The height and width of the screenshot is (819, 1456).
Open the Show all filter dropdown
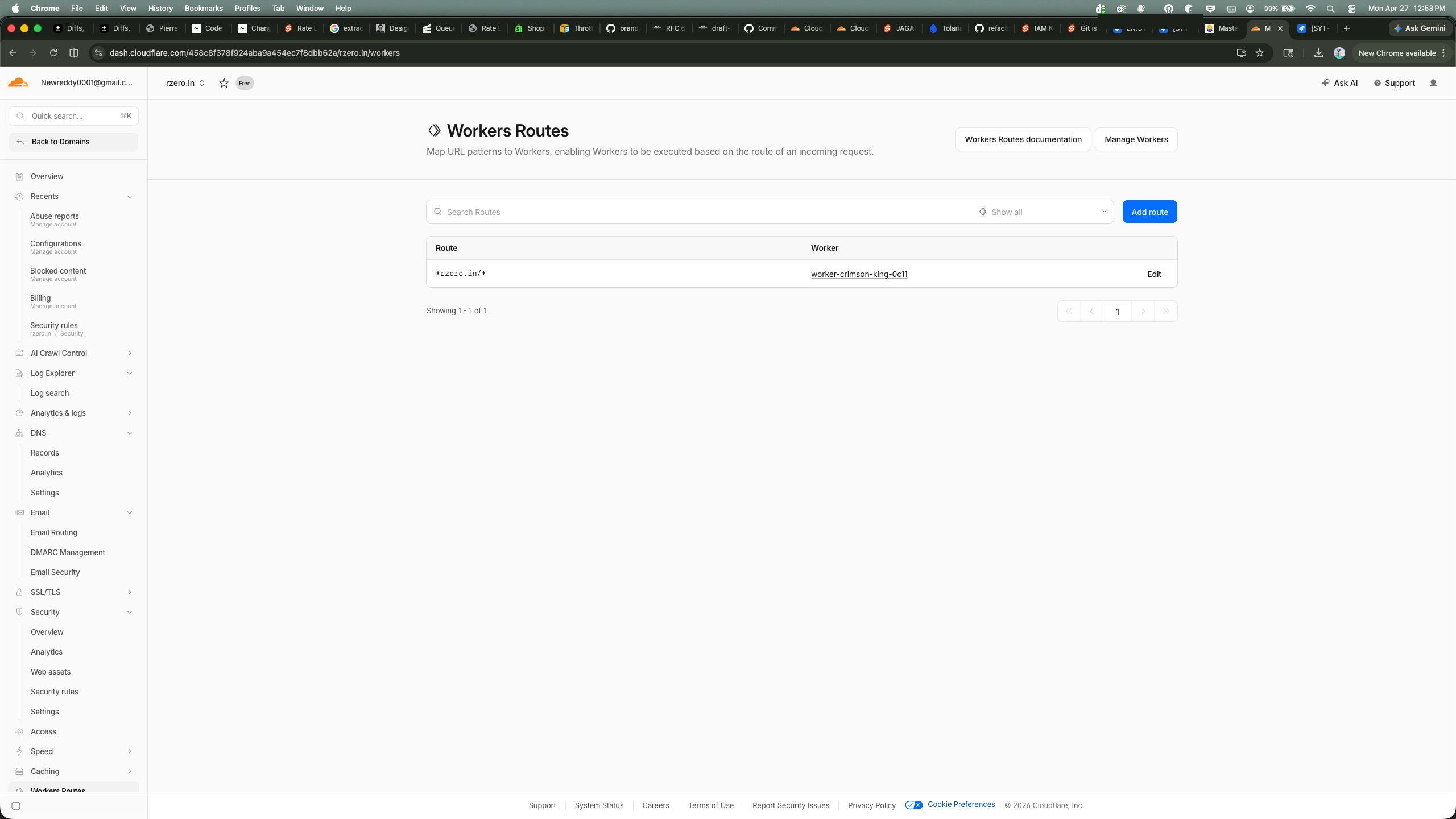[1042, 212]
